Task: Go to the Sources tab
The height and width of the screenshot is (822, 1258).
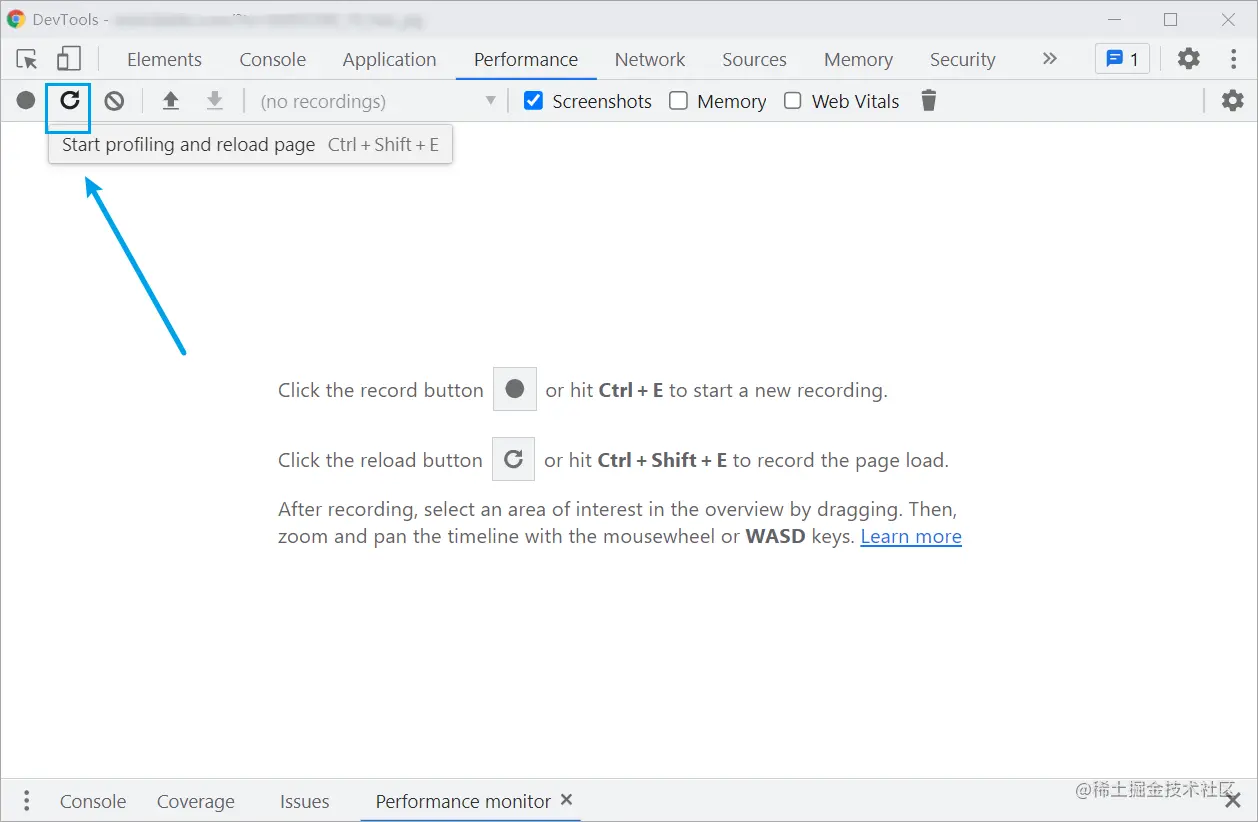Action: 754,59
